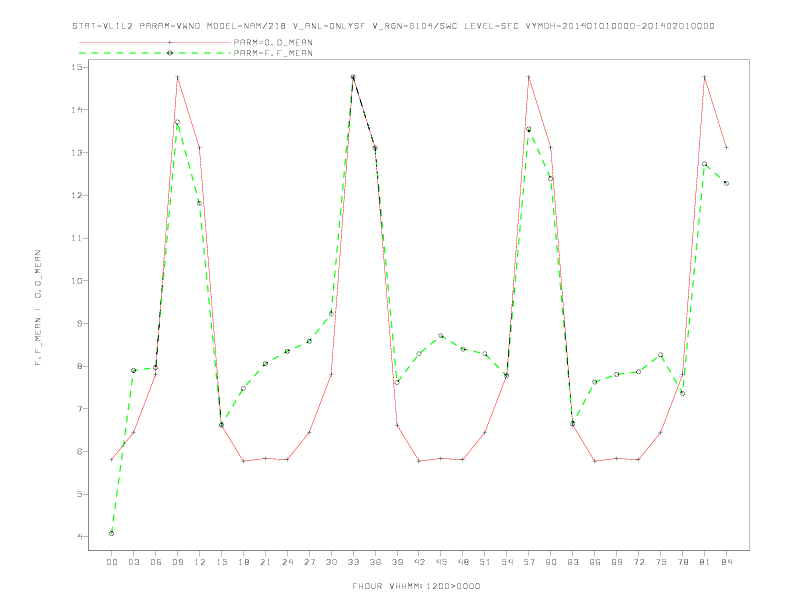
Task: Click y-axis tick label 15
Action: (x=78, y=67)
